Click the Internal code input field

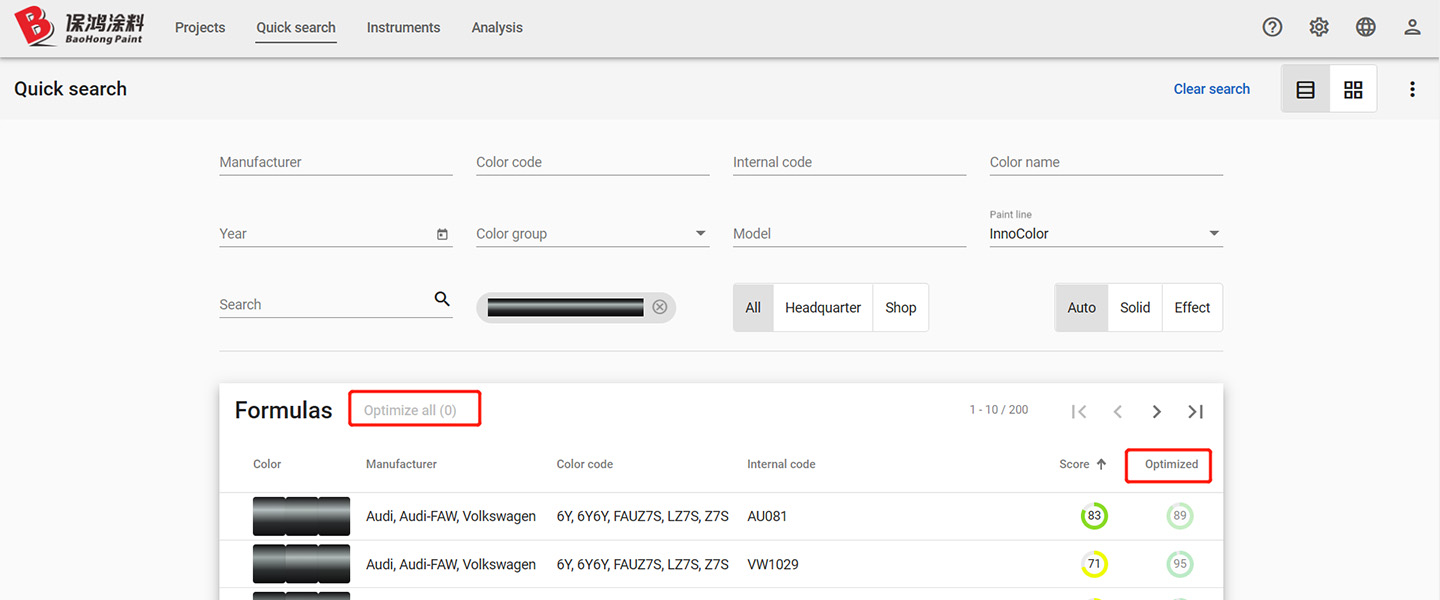[849, 162]
